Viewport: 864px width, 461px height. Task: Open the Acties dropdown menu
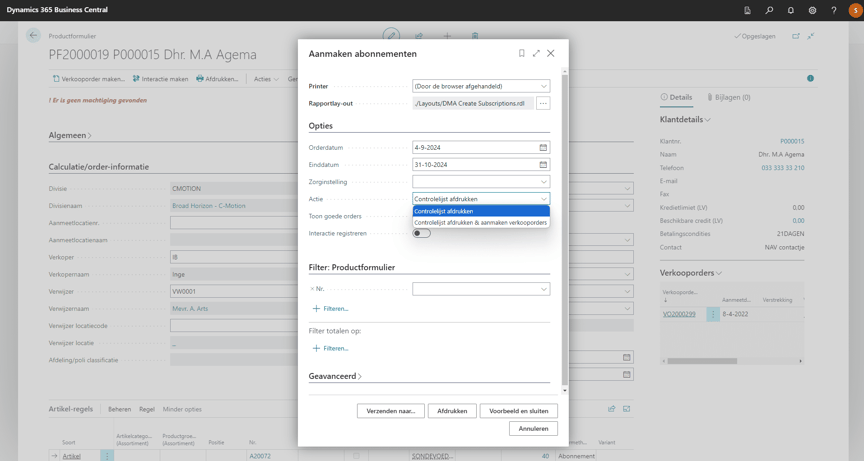click(x=266, y=79)
